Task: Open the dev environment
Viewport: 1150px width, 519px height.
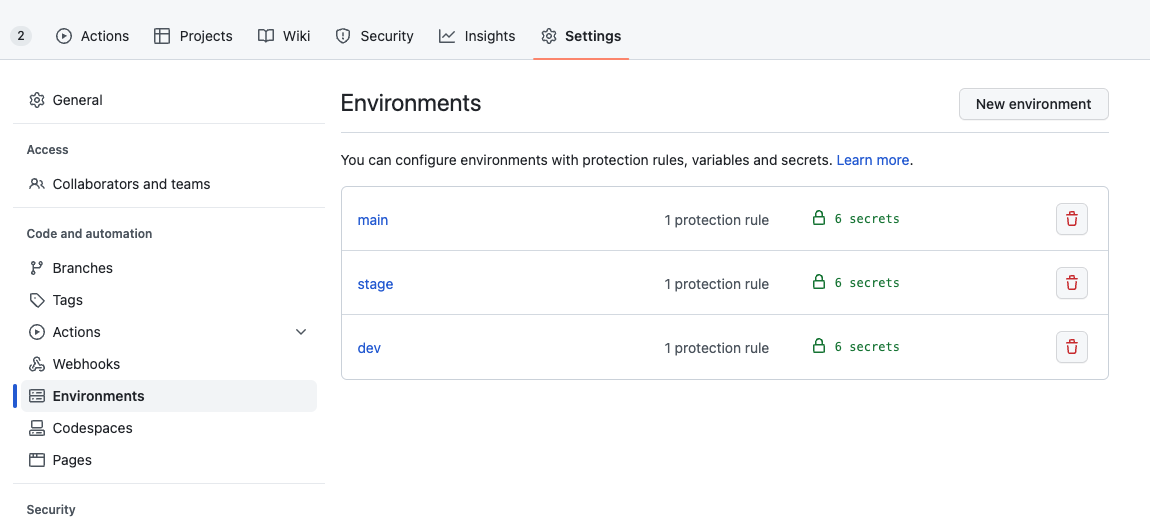Action: pyautogui.click(x=369, y=348)
